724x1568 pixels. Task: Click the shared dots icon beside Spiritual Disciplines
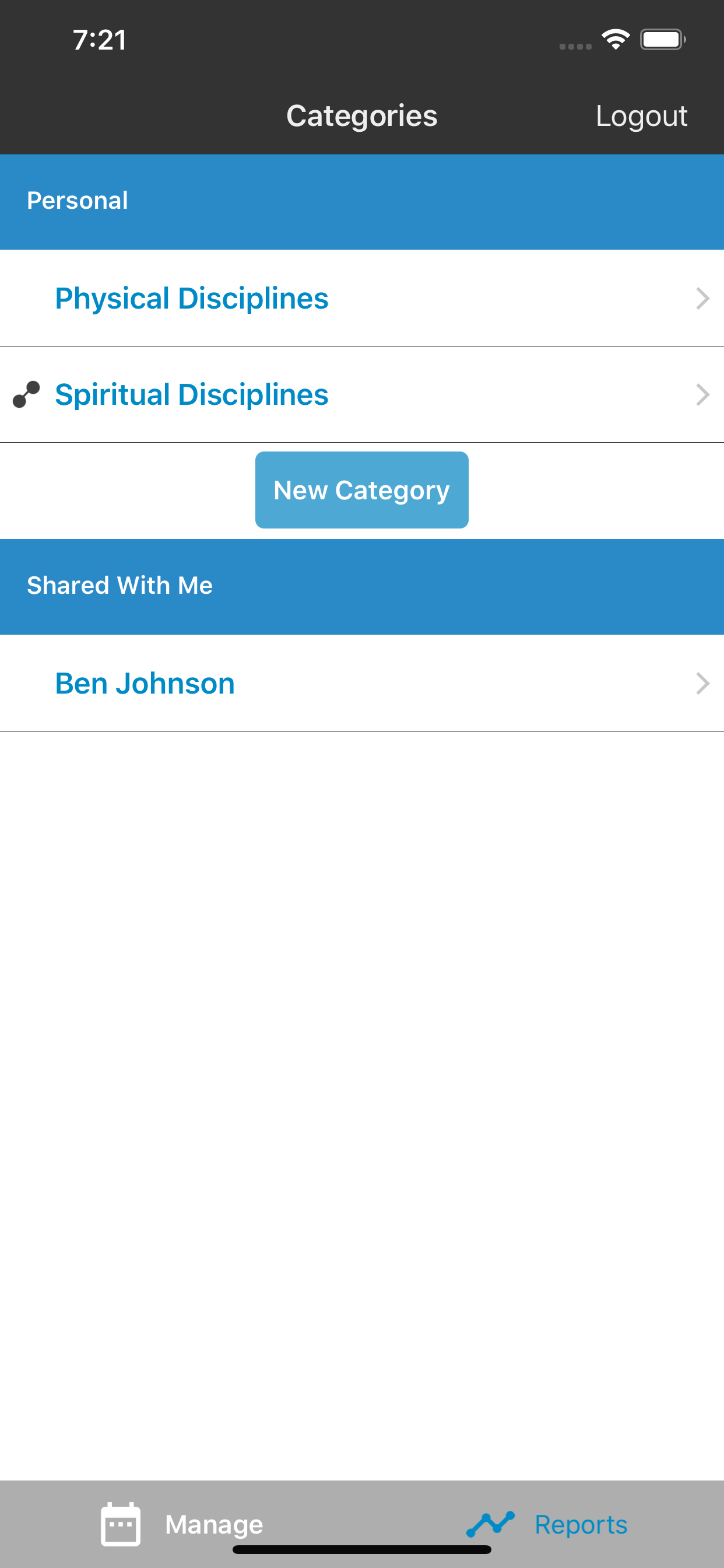click(26, 394)
